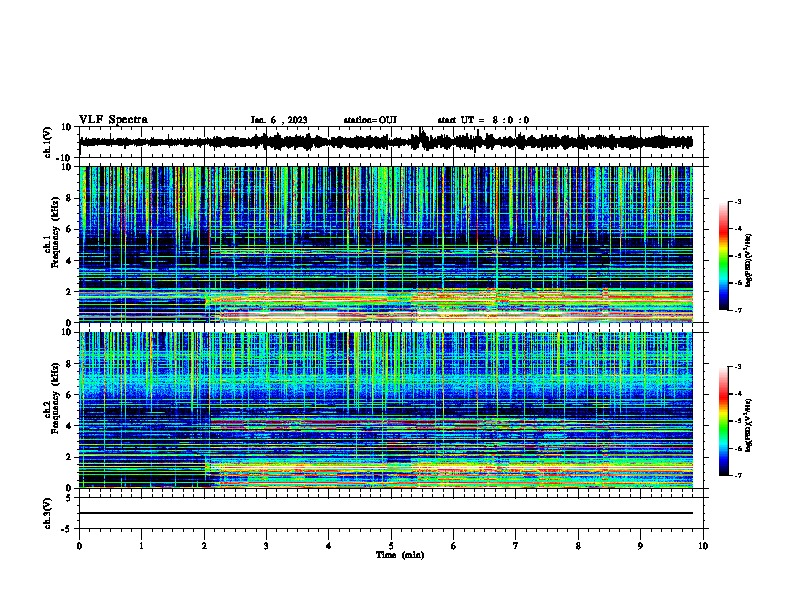Click time axis tick label "8"

point(578,546)
